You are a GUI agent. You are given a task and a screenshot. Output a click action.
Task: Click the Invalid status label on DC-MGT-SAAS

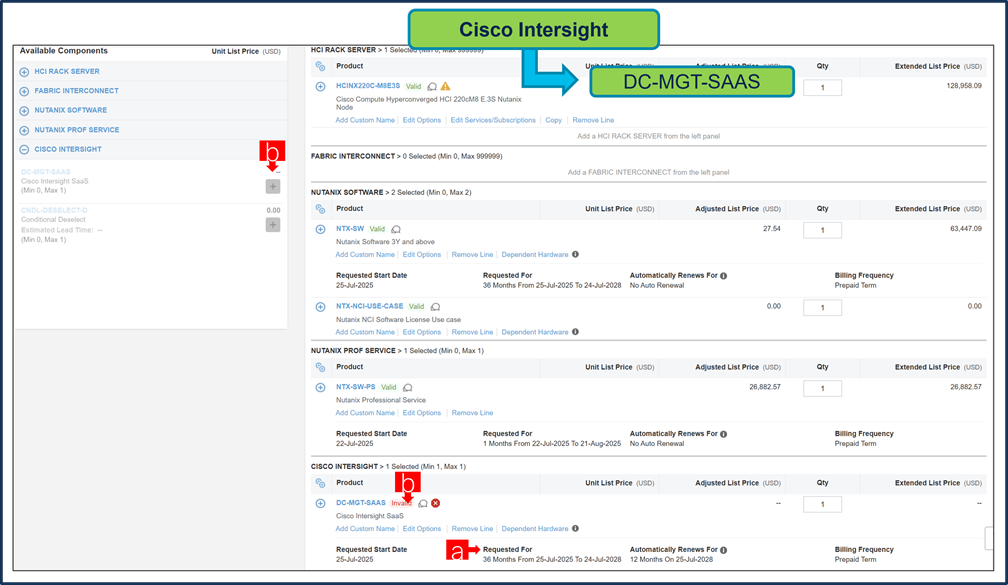[x=402, y=503]
